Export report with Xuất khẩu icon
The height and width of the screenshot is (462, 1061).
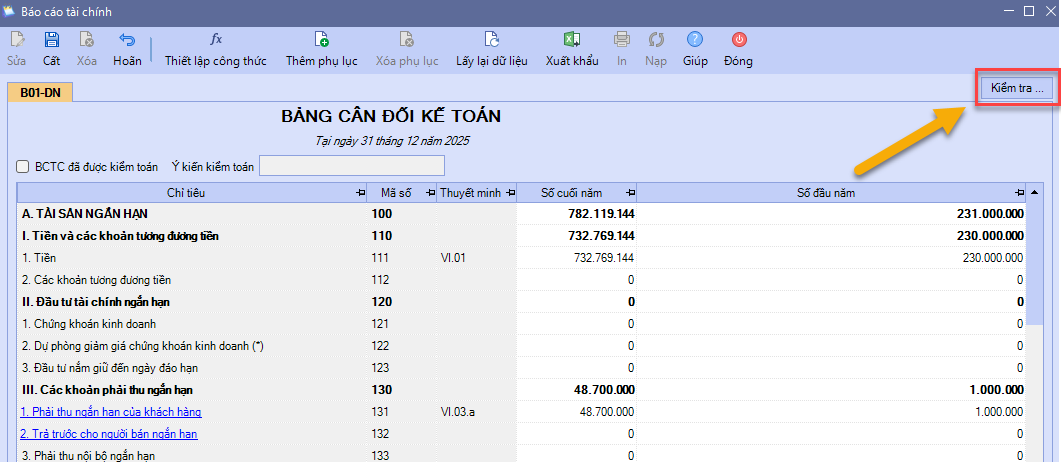coord(571,40)
